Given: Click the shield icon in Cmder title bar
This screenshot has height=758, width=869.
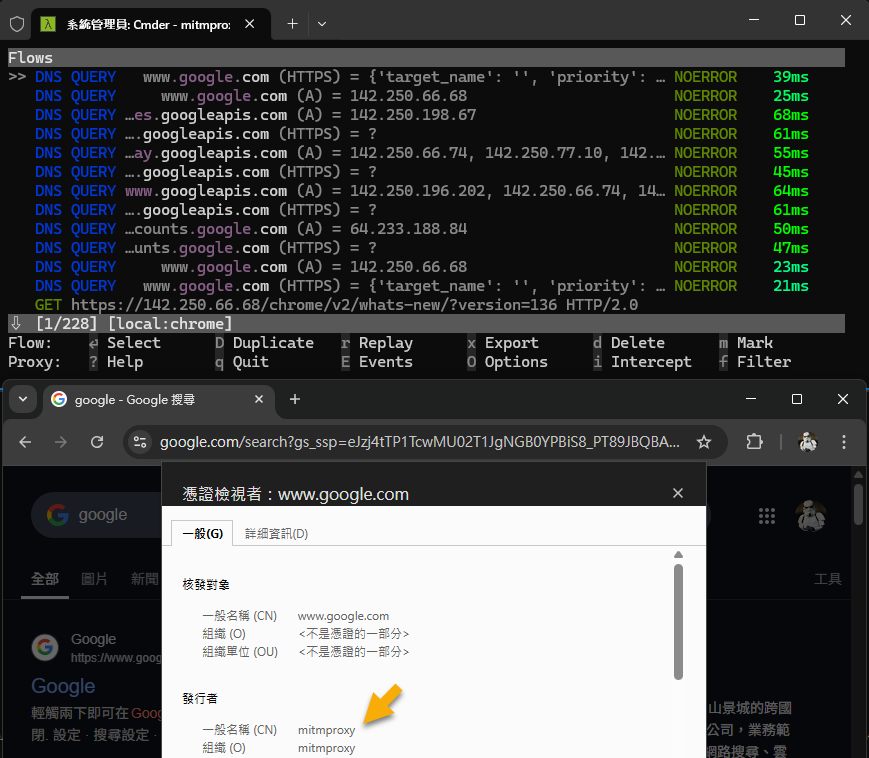Looking at the screenshot, I should click(x=16, y=23).
